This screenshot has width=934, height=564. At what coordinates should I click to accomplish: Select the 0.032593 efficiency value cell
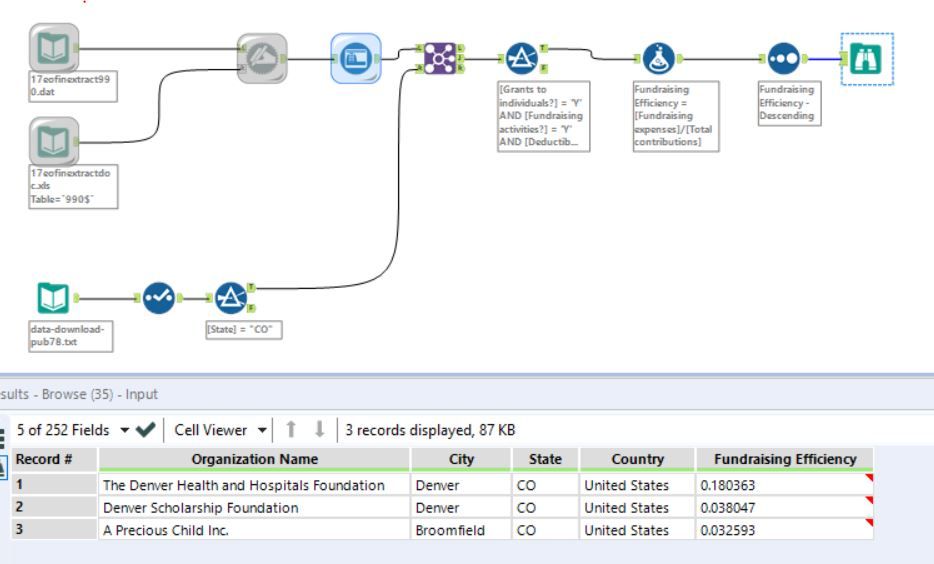784,529
